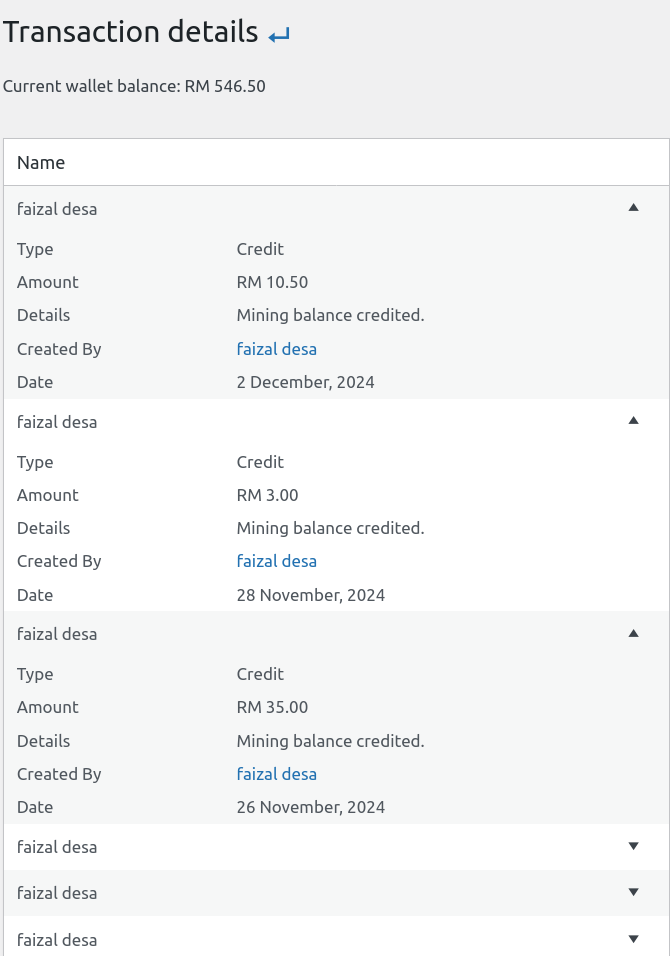
Task: Select the name in the third transaction row
Action: click(57, 634)
